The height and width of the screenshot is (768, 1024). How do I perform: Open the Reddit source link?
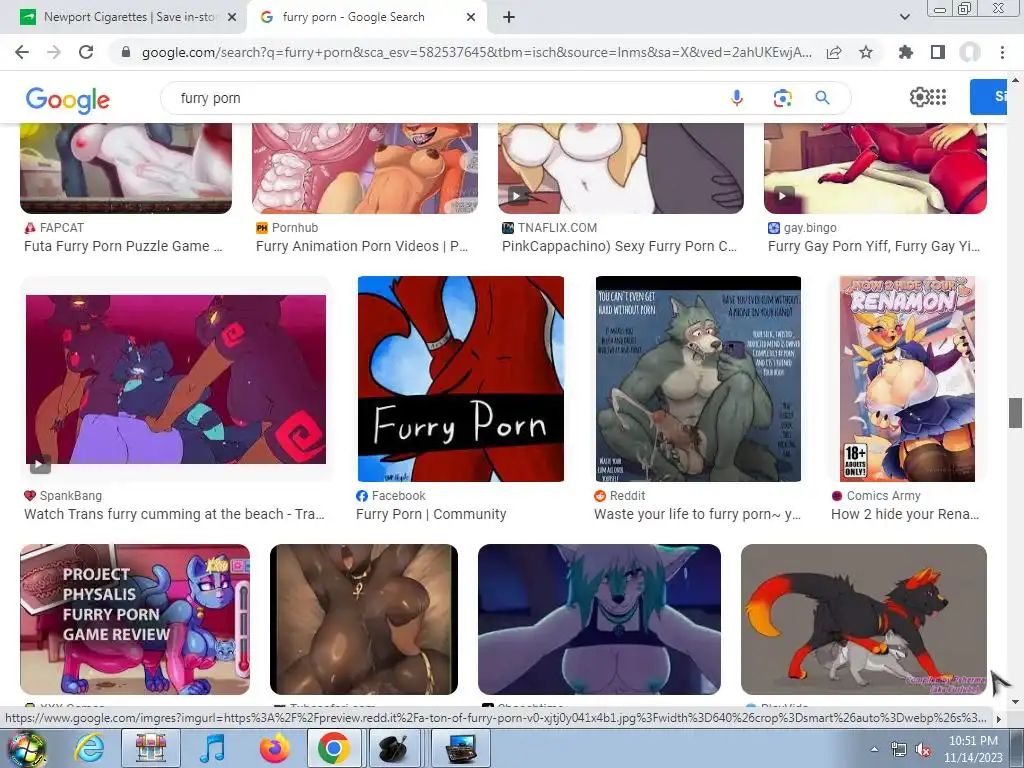pyautogui.click(x=620, y=496)
